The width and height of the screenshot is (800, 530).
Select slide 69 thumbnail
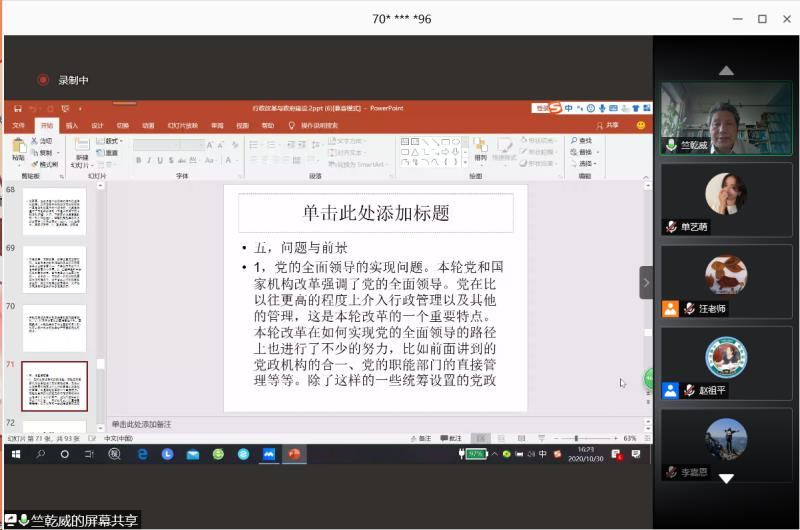pyautogui.click(x=54, y=269)
